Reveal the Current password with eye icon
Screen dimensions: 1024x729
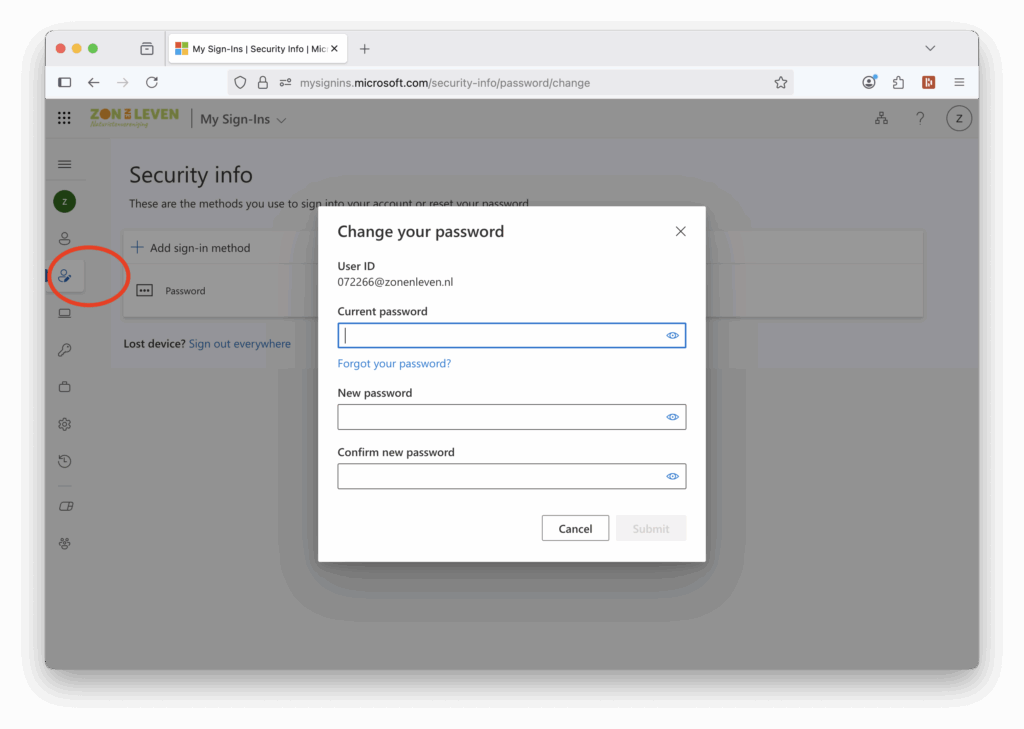(x=672, y=336)
